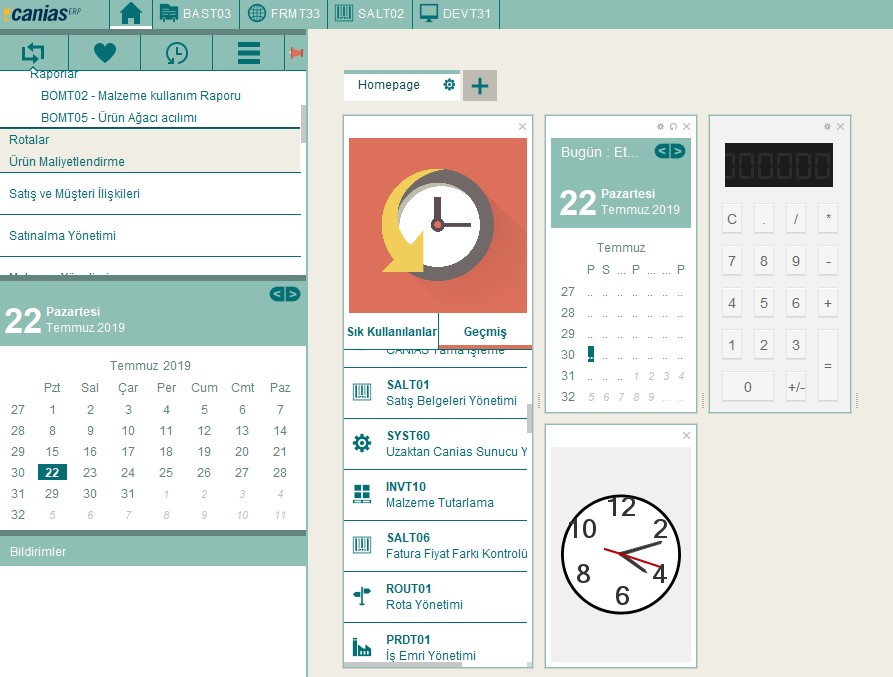Click the favorites heart icon
The width and height of the screenshot is (893, 677).
(x=105, y=54)
